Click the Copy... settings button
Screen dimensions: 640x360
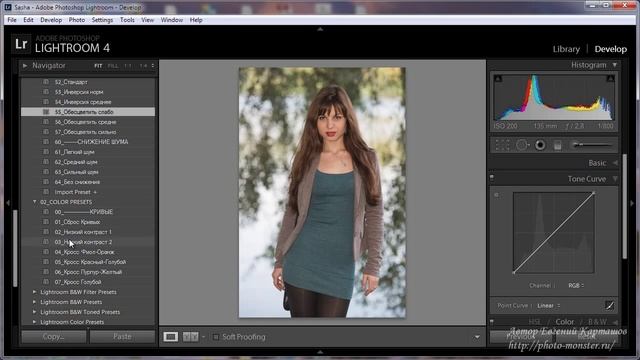[x=53, y=337]
